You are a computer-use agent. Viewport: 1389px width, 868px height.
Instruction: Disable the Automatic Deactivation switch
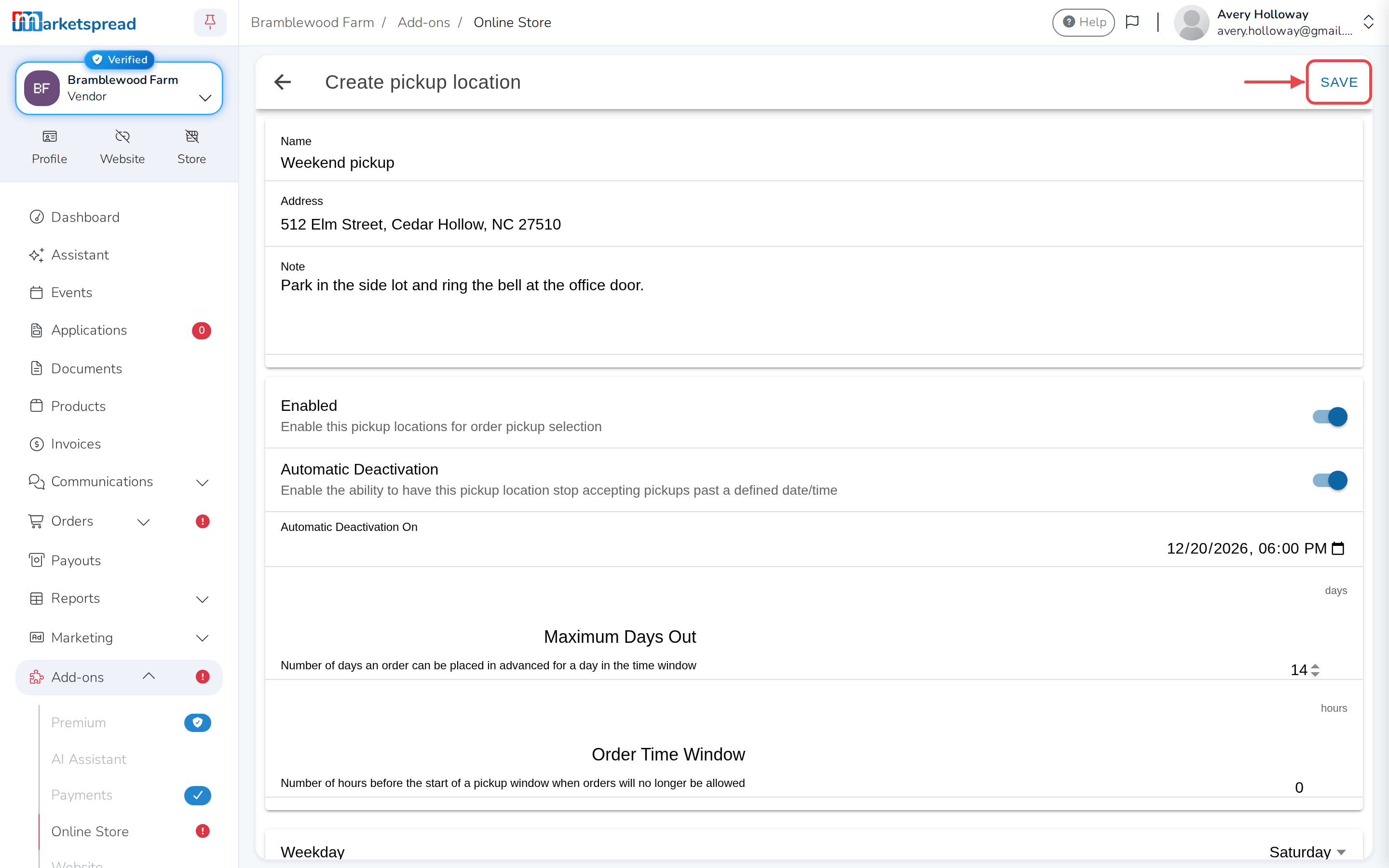(x=1329, y=480)
